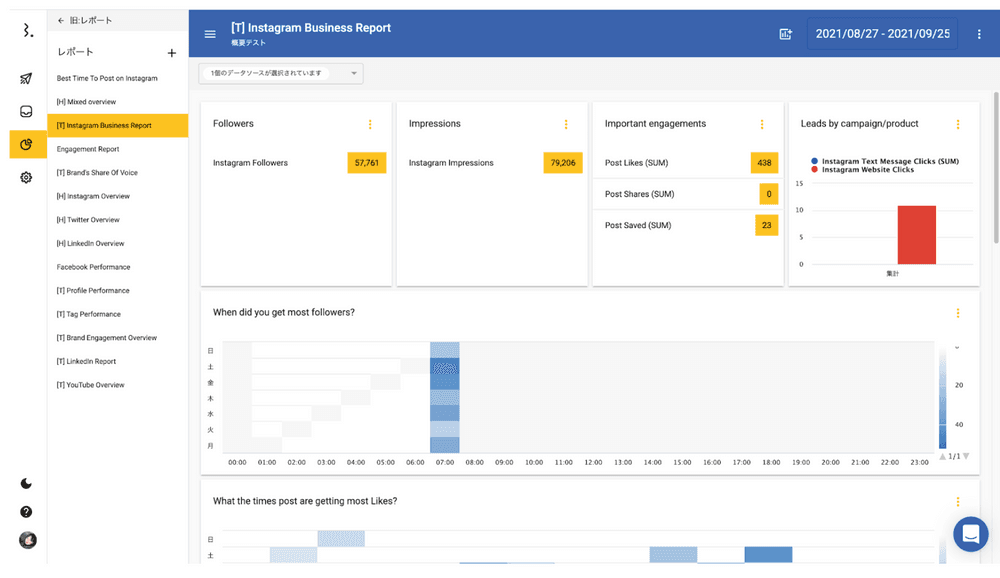This screenshot has width=1000, height=578.
Task: Click the 07:00 Saturday heatmap cell
Action: 445,366
